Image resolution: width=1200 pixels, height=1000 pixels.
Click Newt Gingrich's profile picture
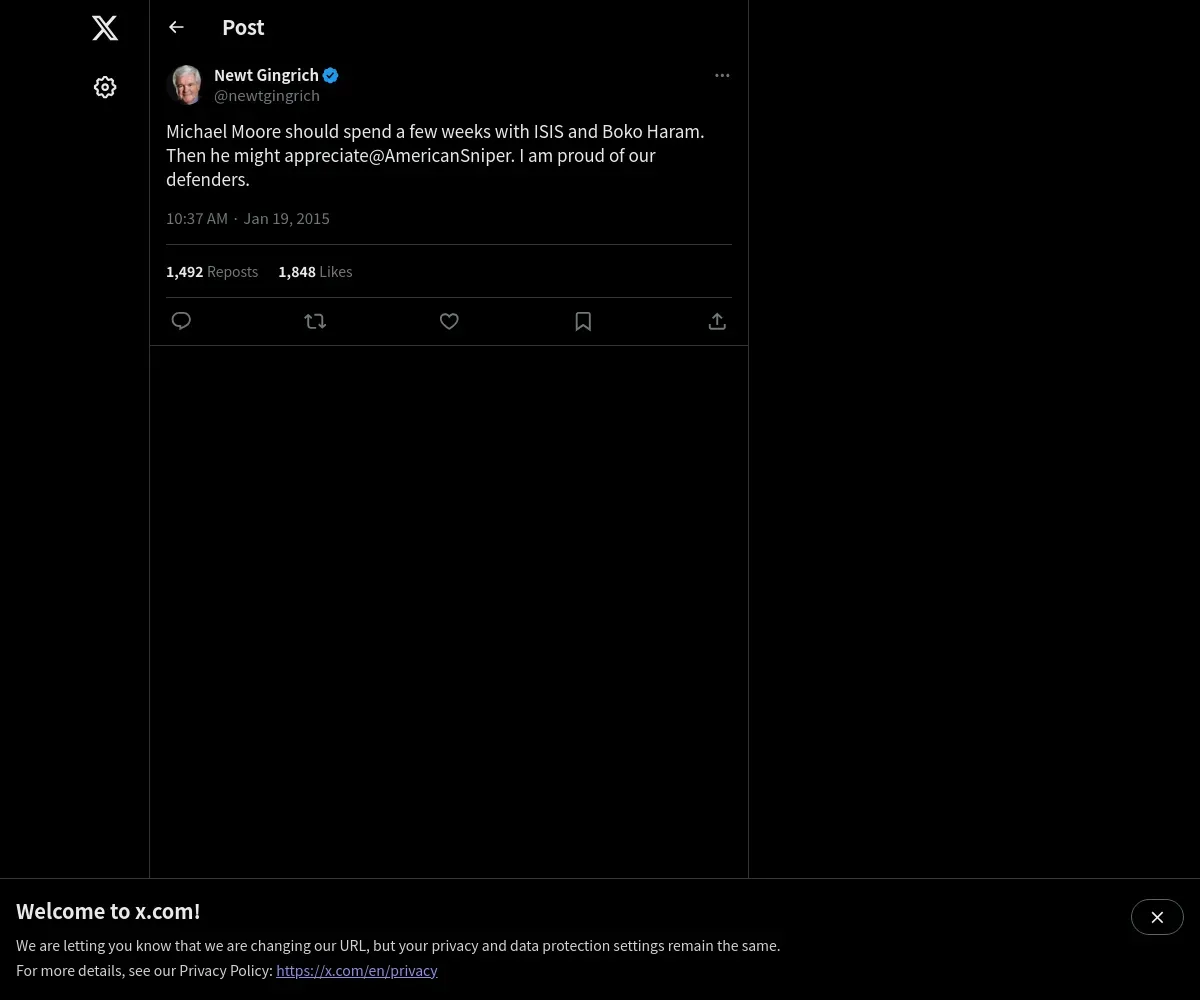point(186,85)
